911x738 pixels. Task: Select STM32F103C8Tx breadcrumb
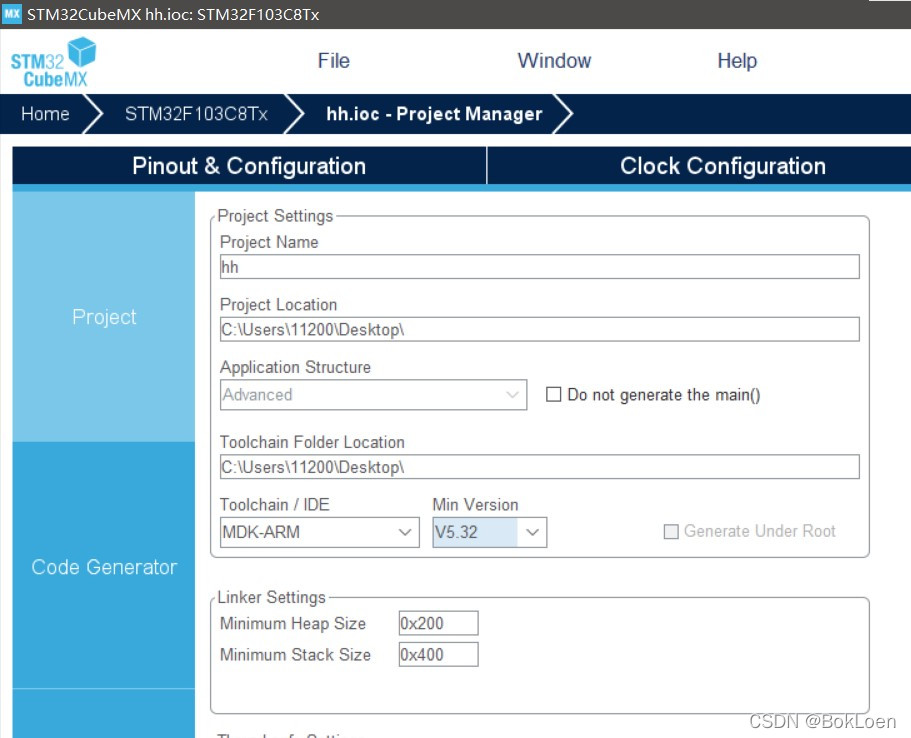(x=196, y=113)
